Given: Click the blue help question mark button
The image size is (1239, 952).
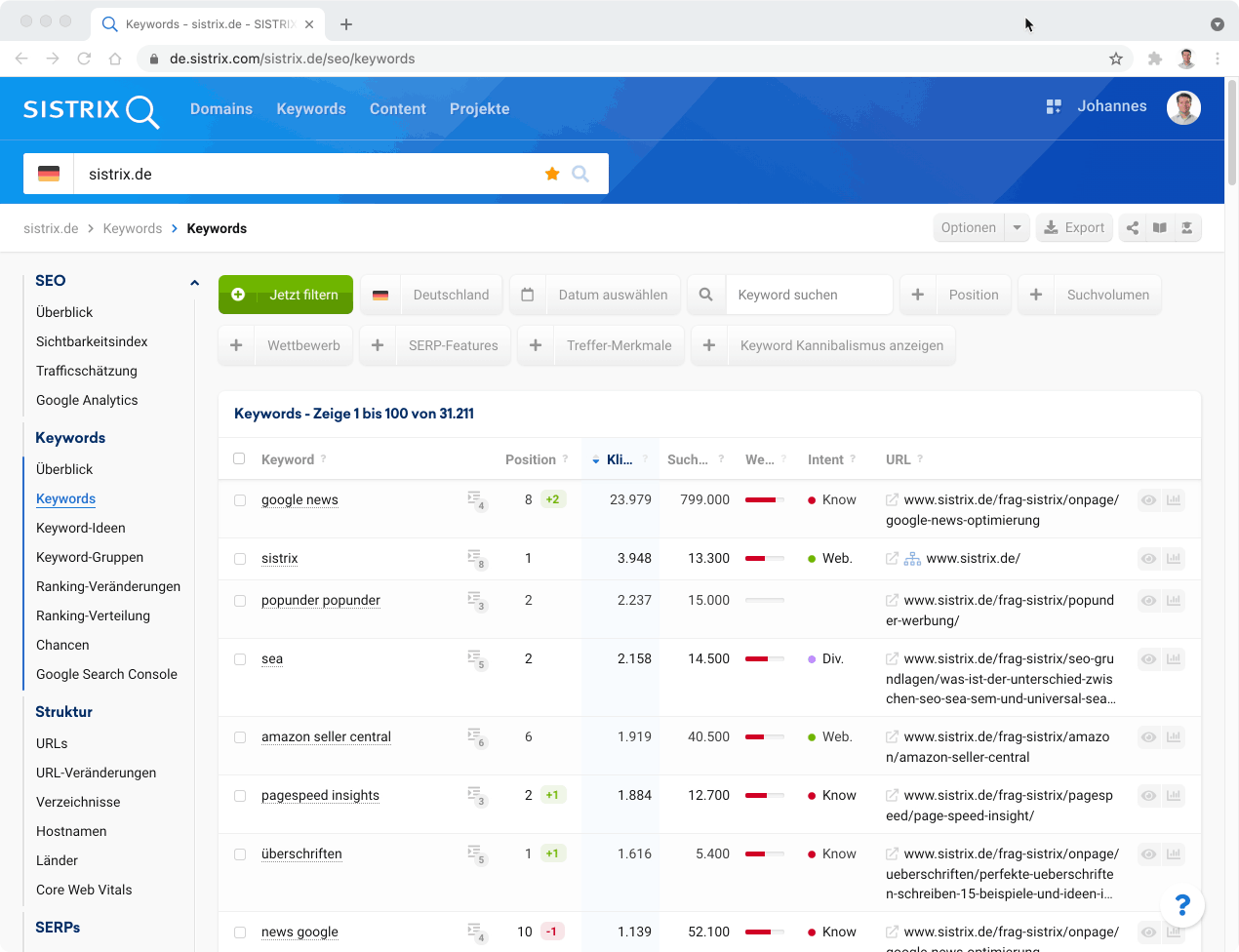Looking at the screenshot, I should click(x=1182, y=905).
